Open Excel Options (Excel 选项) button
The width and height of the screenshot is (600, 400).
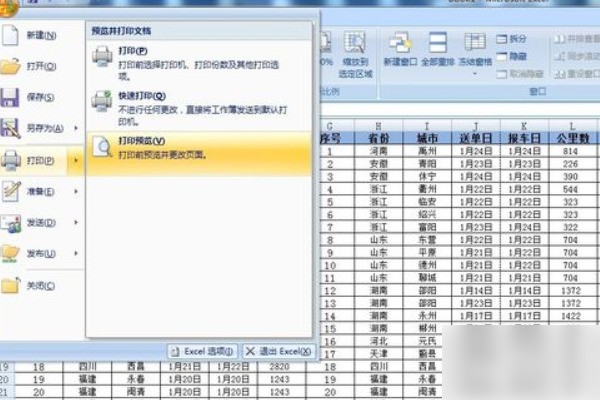pos(202,352)
